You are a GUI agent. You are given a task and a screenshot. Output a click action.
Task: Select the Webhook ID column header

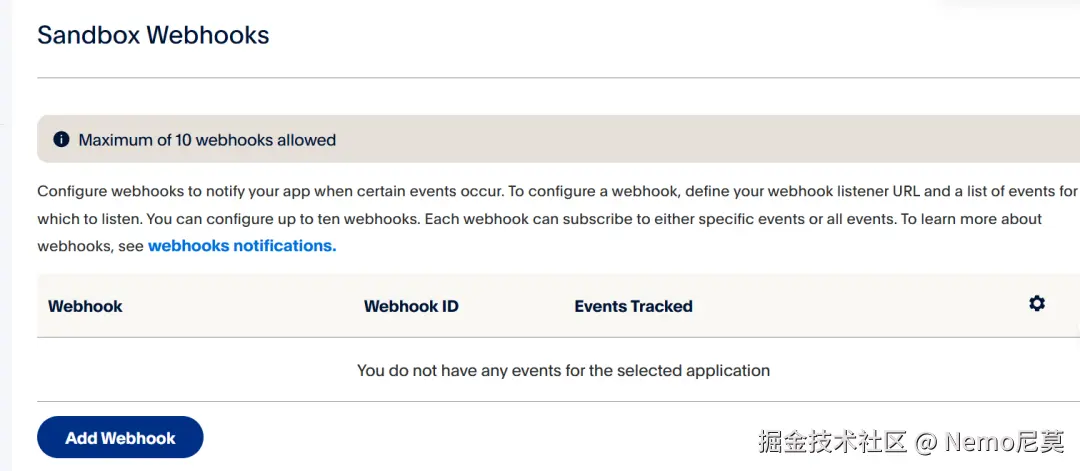pyautogui.click(x=411, y=306)
